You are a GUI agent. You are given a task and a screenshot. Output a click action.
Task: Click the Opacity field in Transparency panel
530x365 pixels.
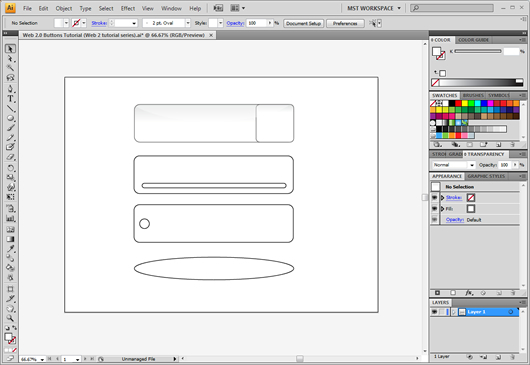tap(505, 165)
